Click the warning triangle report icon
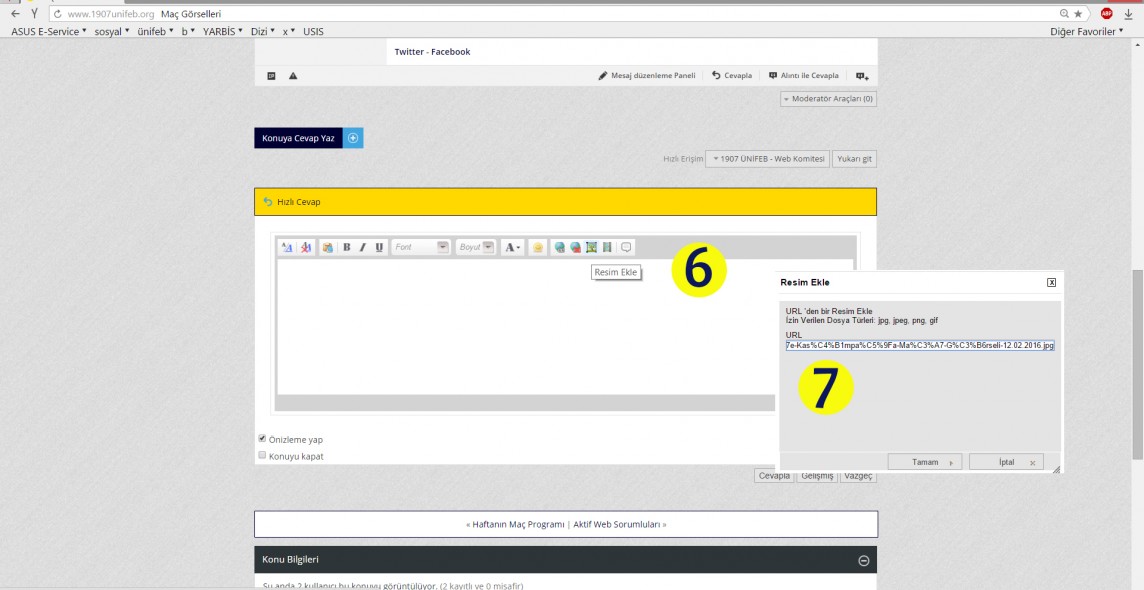This screenshot has width=1144, height=590. coord(293,76)
